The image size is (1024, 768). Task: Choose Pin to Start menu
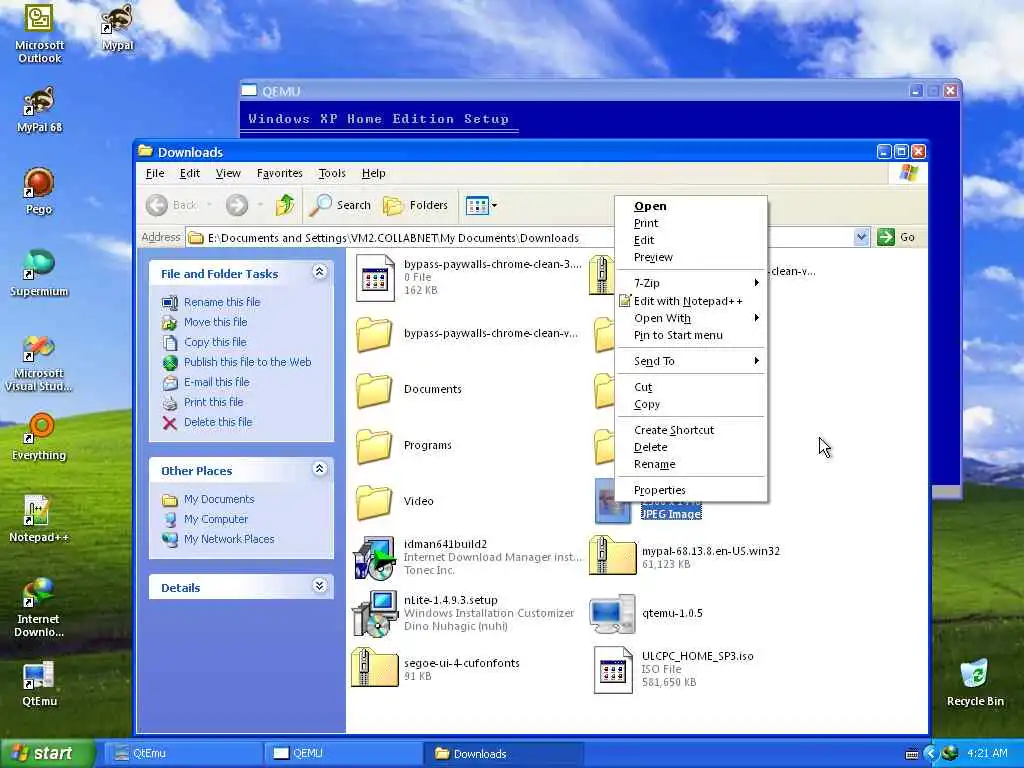[691, 335]
